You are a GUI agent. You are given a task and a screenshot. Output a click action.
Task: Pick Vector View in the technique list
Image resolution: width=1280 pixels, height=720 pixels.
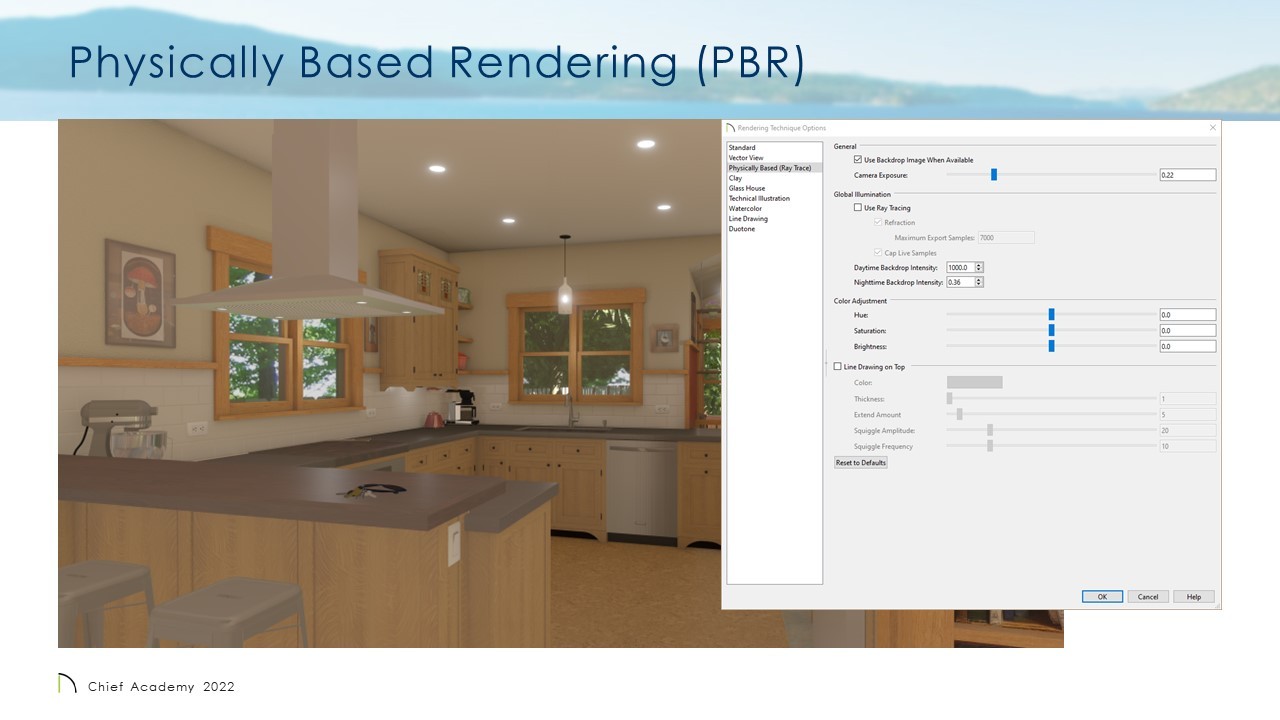745,158
